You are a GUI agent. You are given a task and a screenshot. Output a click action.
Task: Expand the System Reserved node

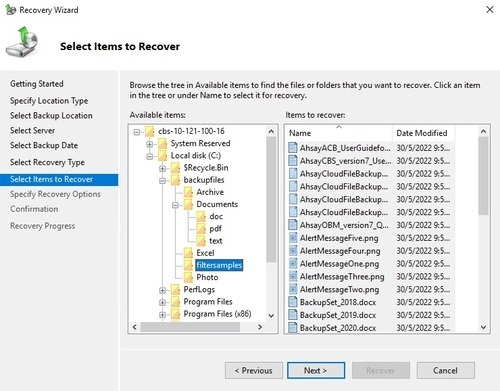click(149, 144)
